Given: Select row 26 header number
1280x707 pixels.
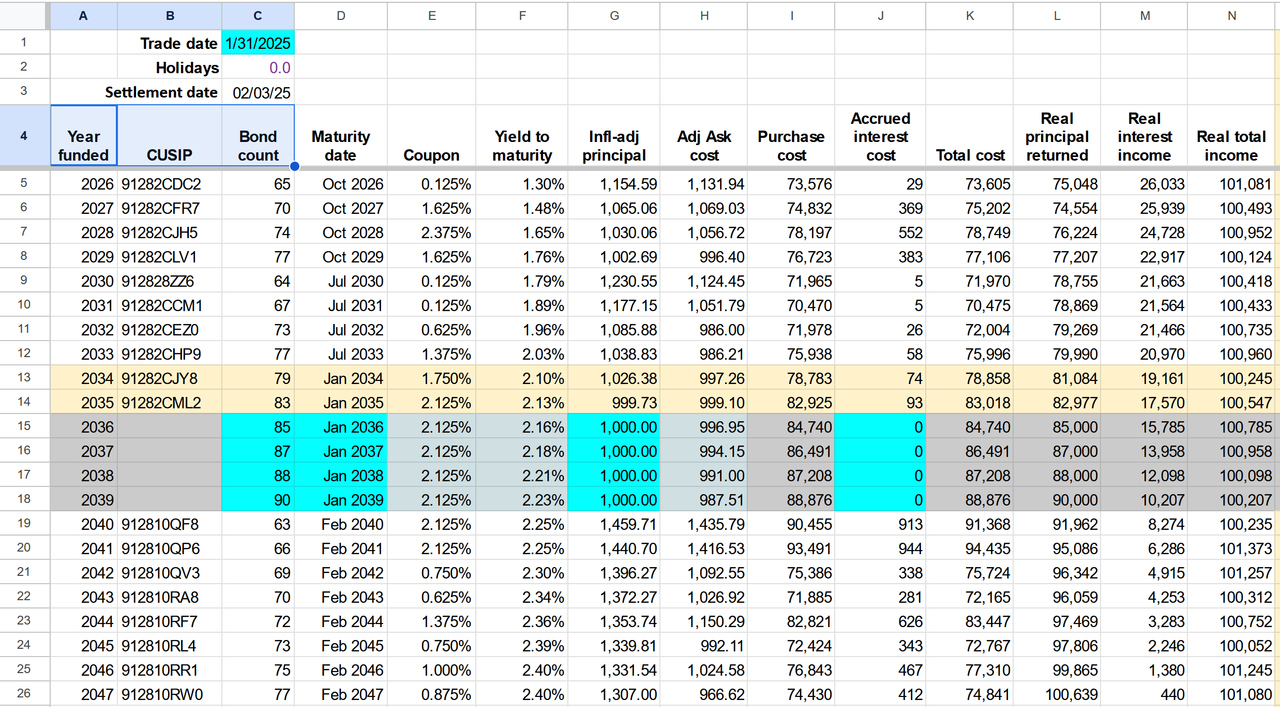Looking at the screenshot, I should pyautogui.click(x=24, y=694).
